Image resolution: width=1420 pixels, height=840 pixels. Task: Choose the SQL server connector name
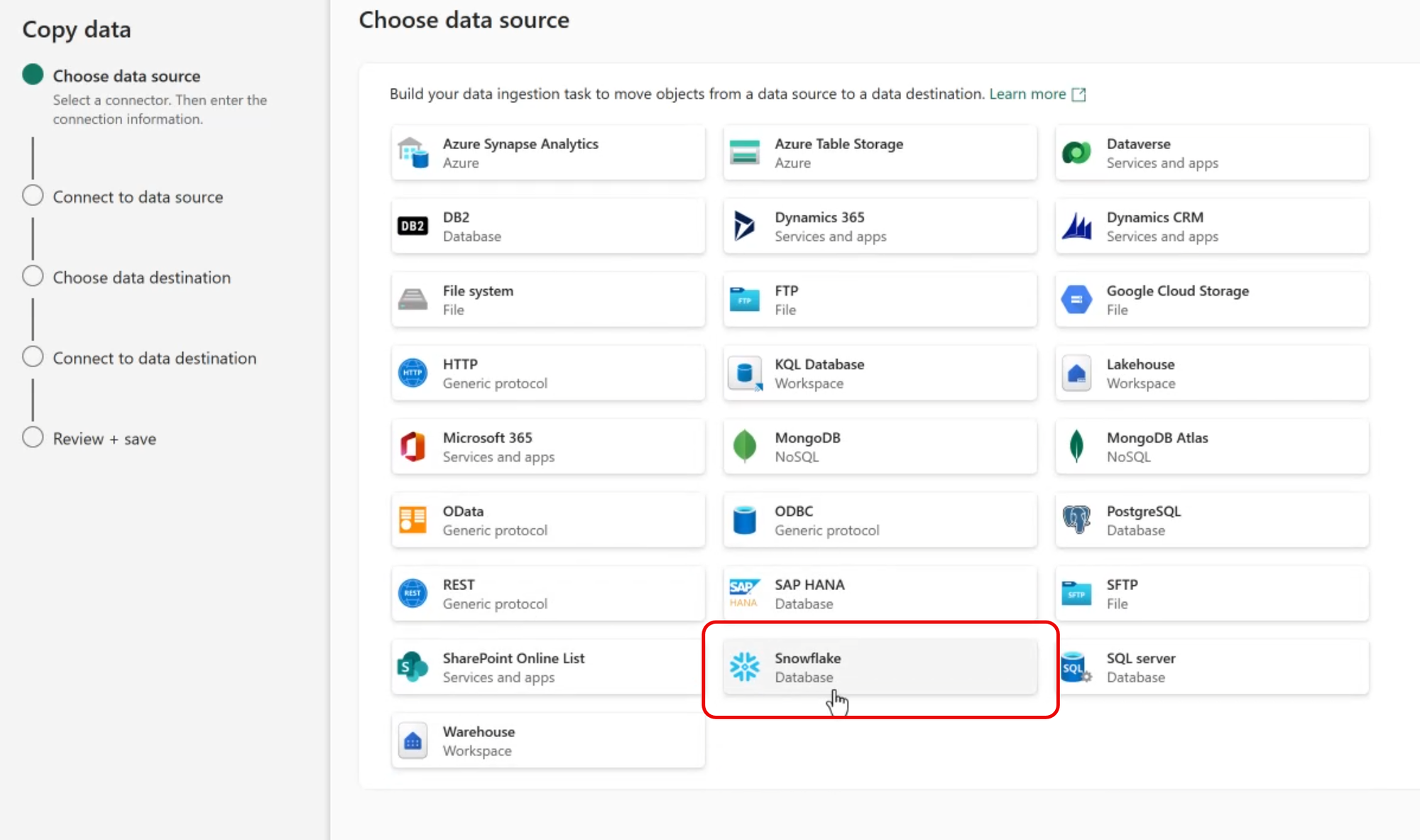[1140, 658]
